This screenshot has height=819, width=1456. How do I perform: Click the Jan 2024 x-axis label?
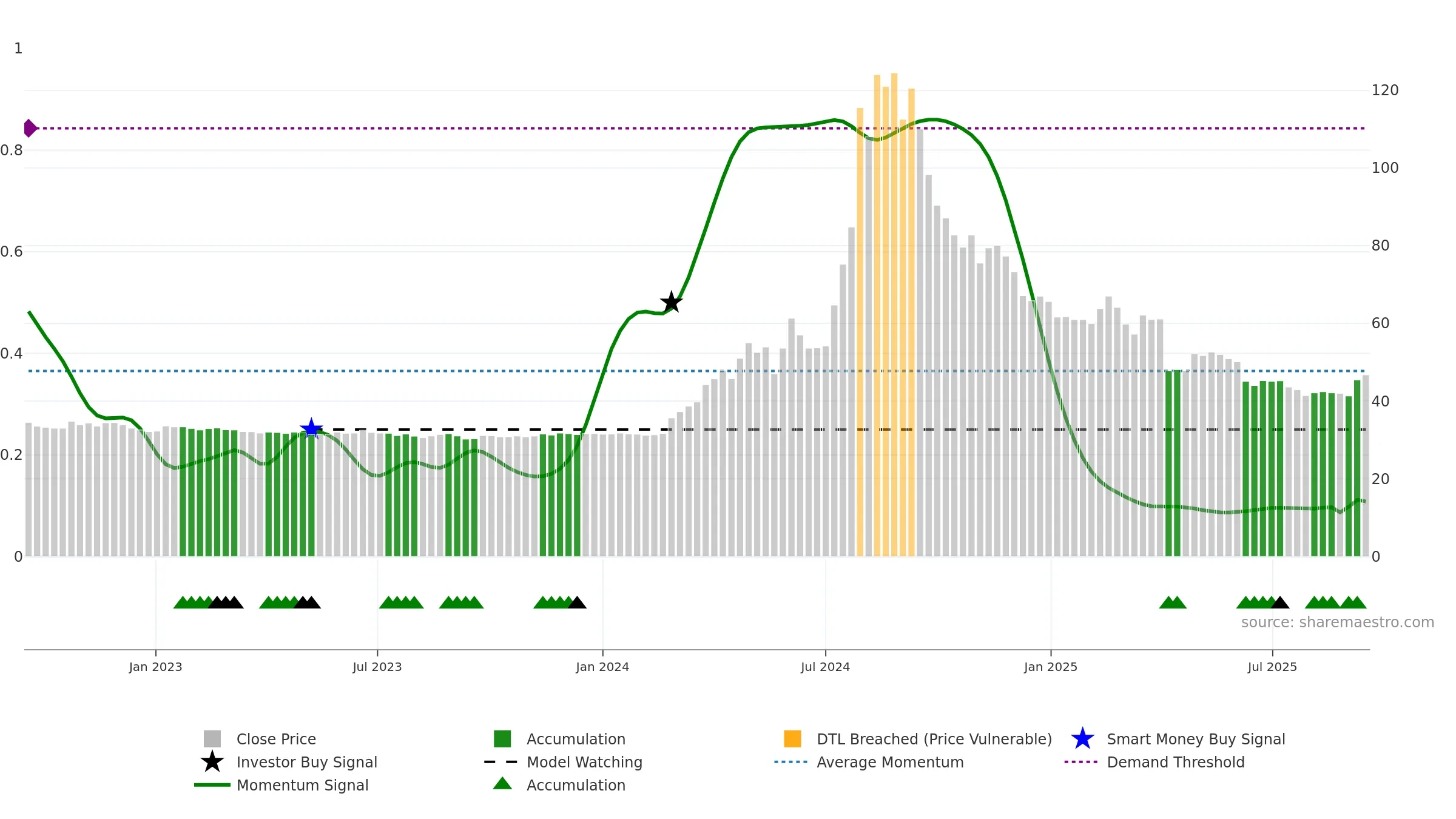[x=602, y=667]
